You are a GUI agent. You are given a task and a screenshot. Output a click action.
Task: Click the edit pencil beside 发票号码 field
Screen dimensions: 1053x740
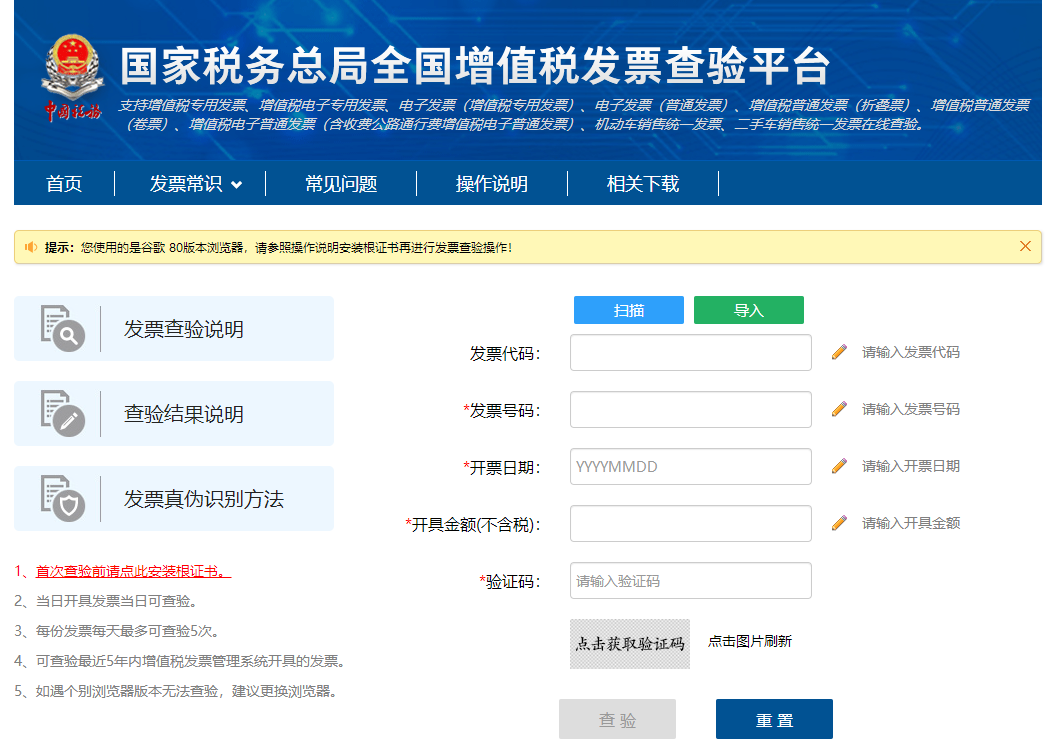(x=839, y=409)
